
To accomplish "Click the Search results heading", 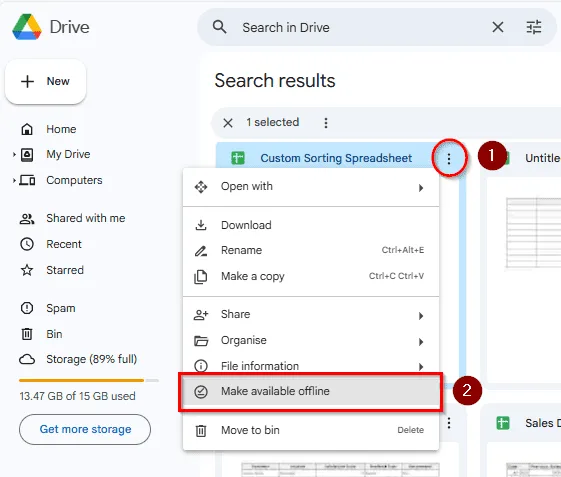I will click(275, 81).
